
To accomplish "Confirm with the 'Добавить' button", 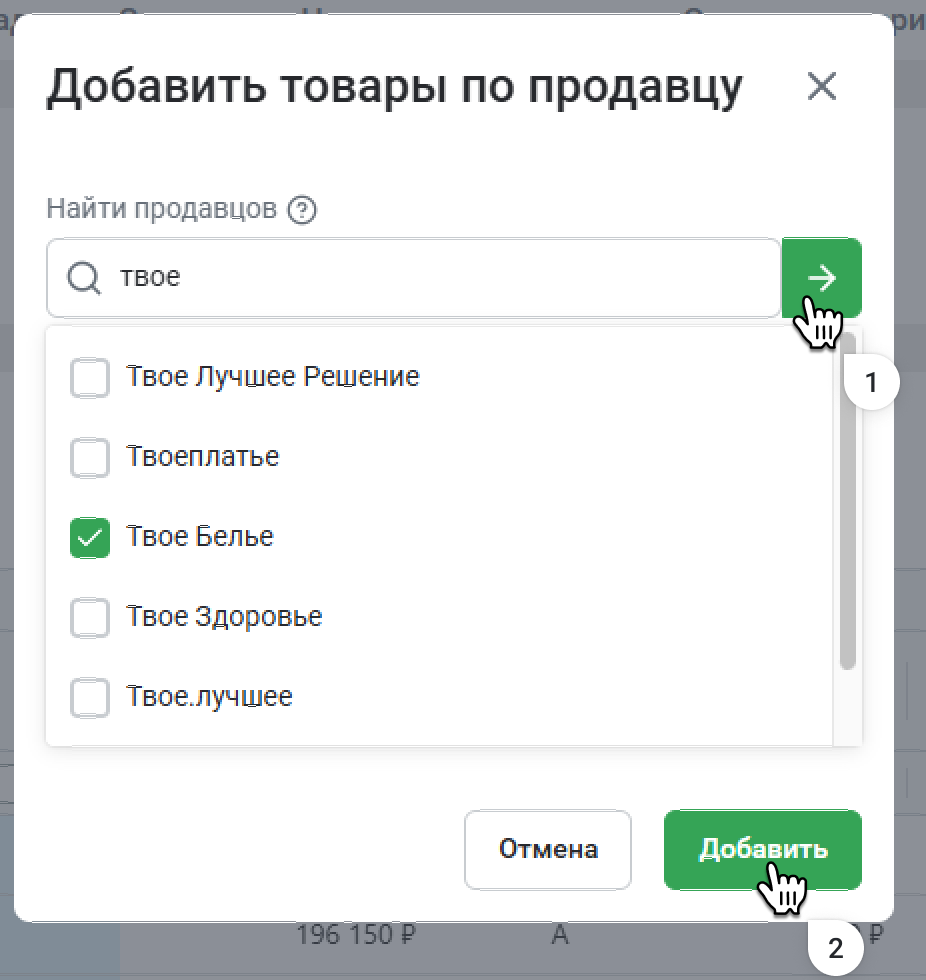I will (762, 850).
